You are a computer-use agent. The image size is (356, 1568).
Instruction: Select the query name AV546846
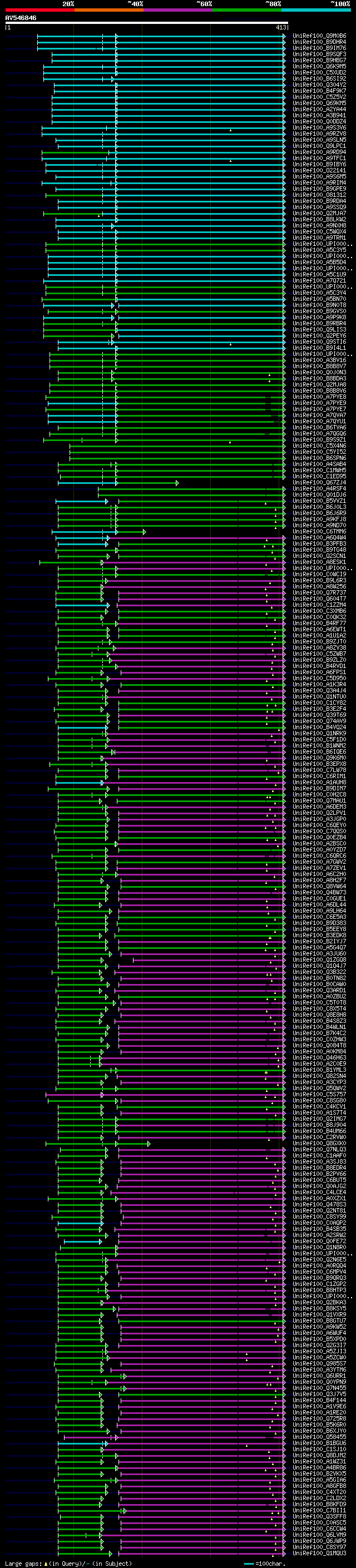tap(21, 18)
